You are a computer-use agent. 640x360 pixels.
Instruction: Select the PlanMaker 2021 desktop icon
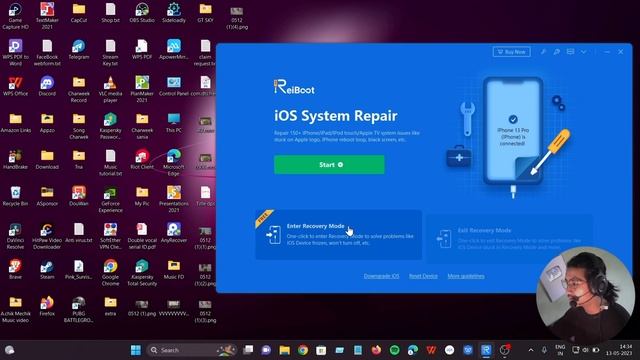tap(142, 89)
